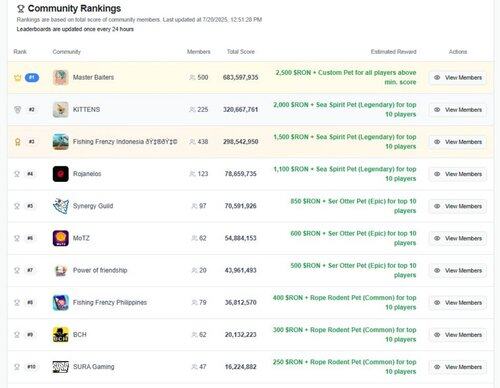Viewport: 500px width, 388px height.
Task: Click the Community column header
Action: point(67,52)
